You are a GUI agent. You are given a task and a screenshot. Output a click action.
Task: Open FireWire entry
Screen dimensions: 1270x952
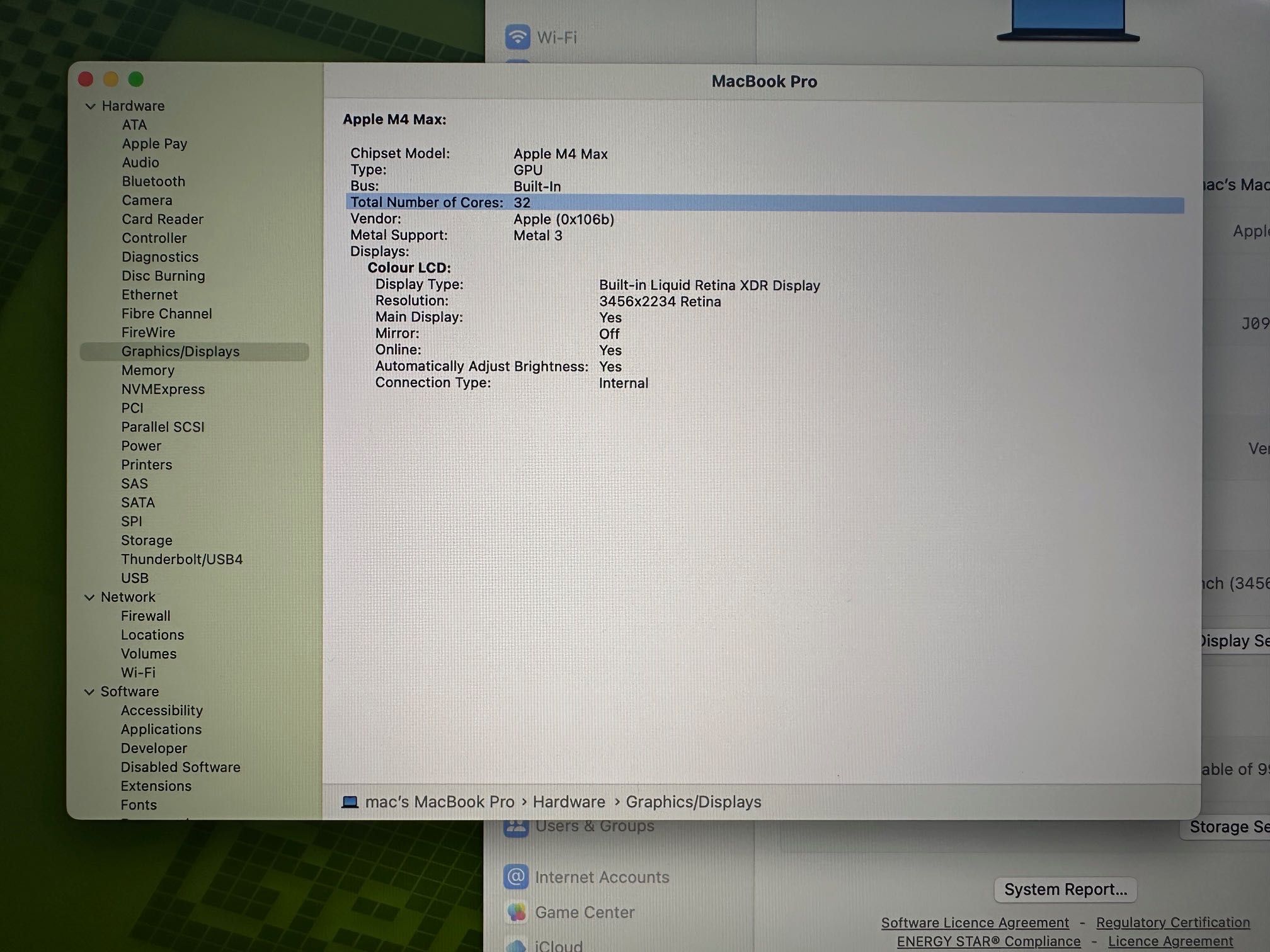coord(148,332)
